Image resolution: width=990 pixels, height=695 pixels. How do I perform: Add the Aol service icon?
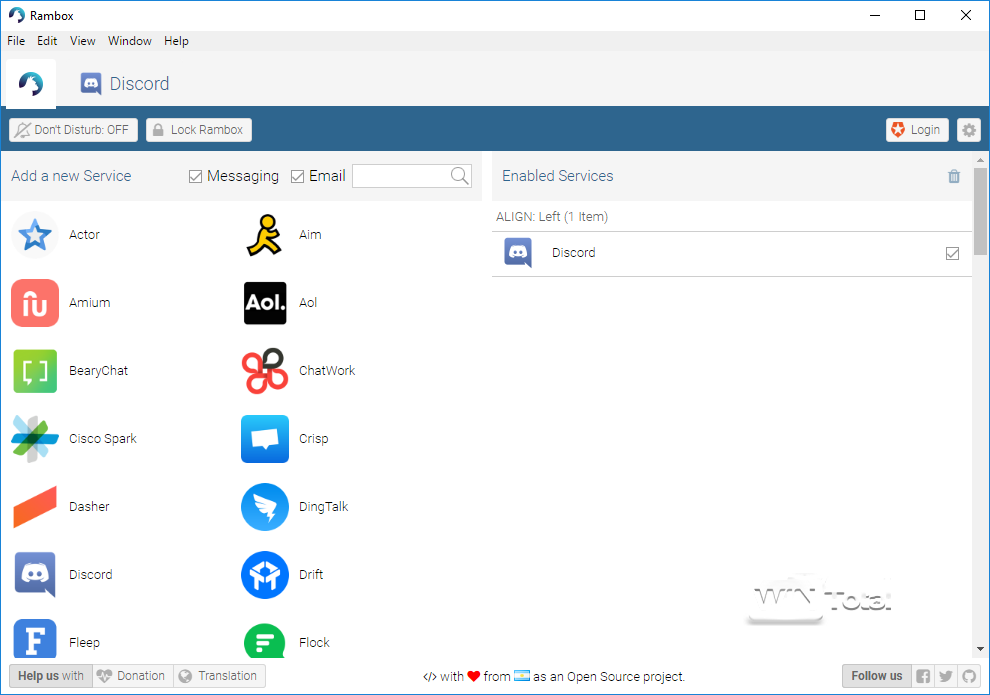coord(265,303)
